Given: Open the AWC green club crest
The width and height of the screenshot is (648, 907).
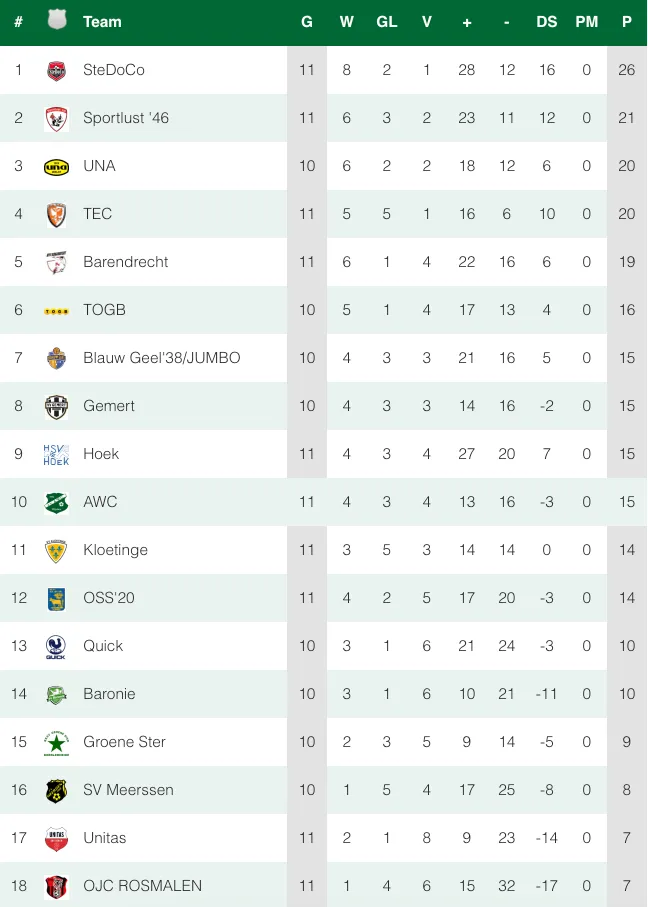Looking at the screenshot, I should click(x=57, y=502).
